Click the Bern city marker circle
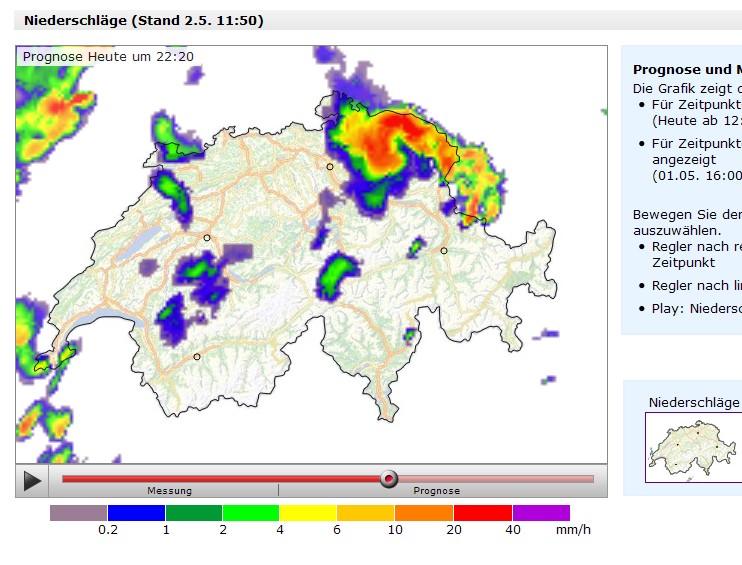This screenshot has height=565, width=742. pyautogui.click(x=207, y=238)
